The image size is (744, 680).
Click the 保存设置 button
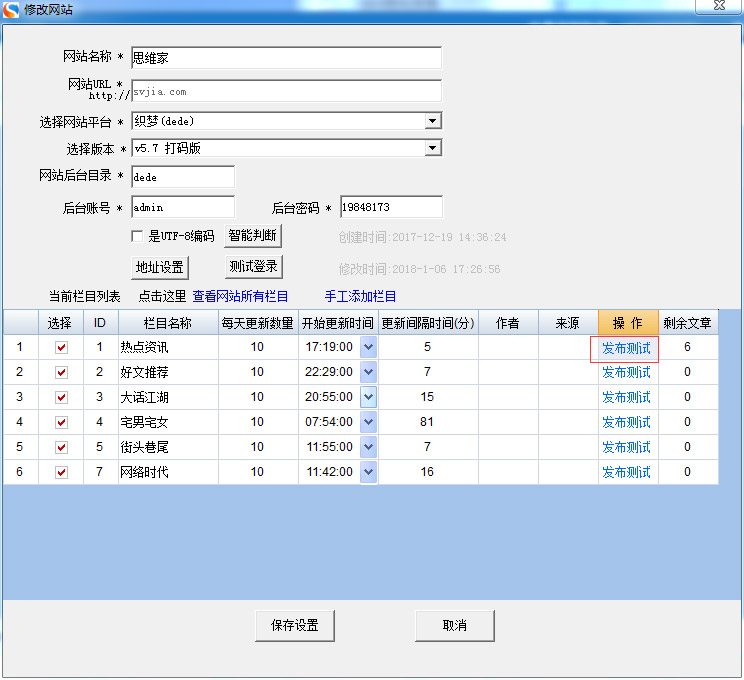pyautogui.click(x=295, y=625)
